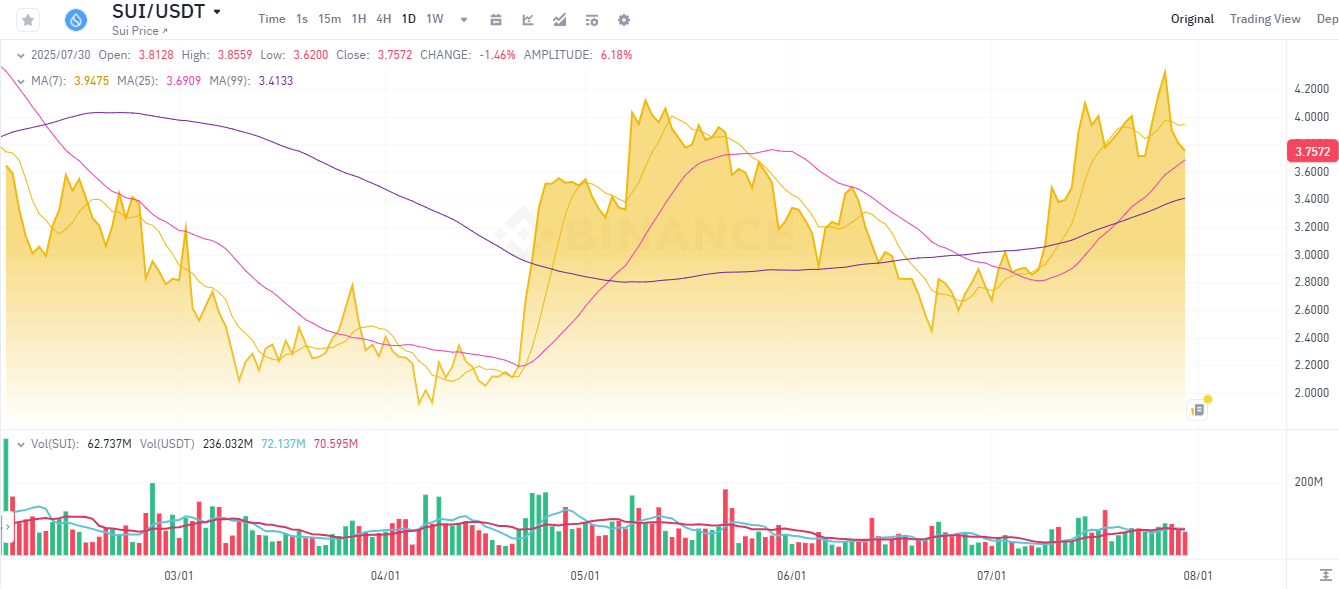Open the calendar date-range picker icon
The height and width of the screenshot is (589, 1339).
(496, 20)
